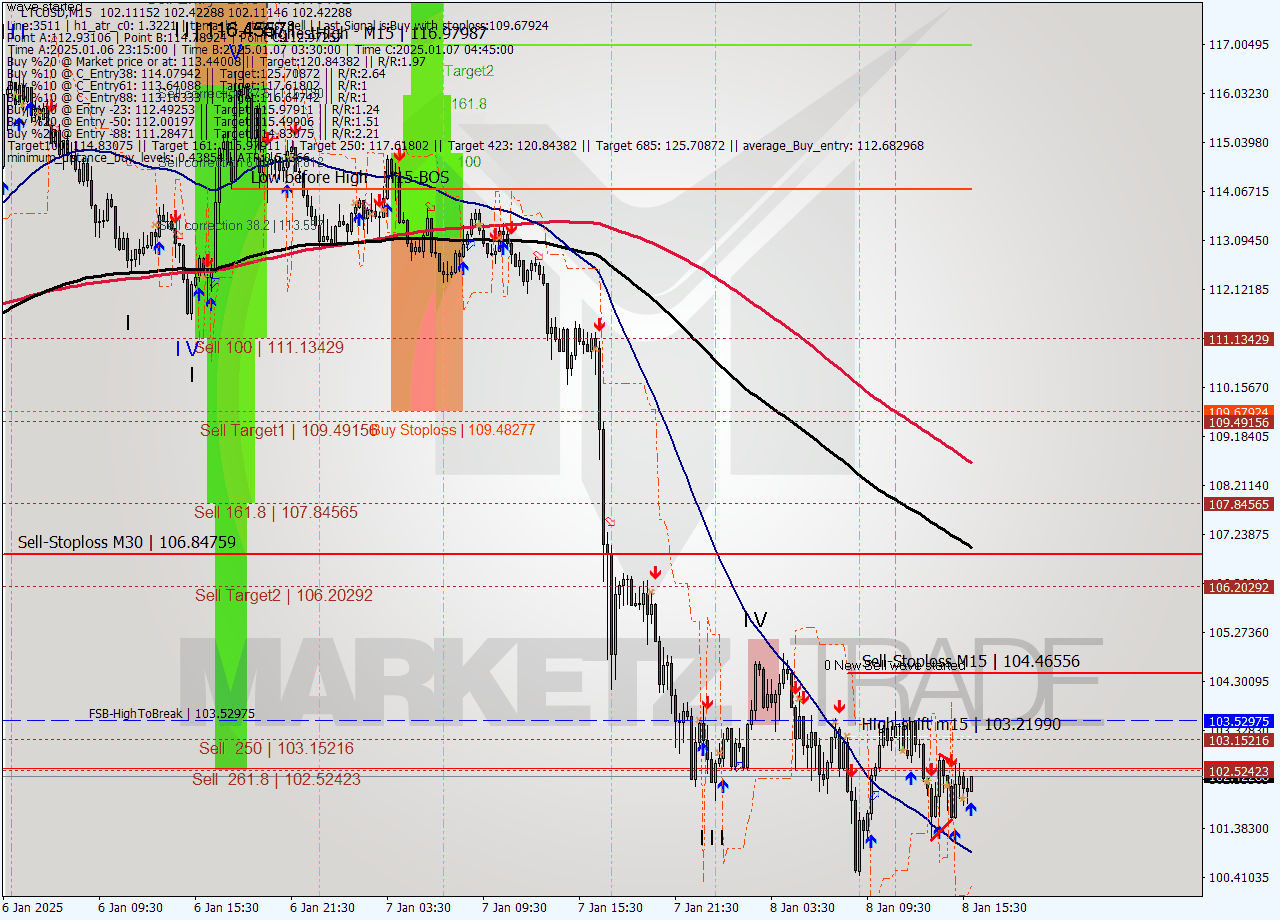
Task: Click the 115.03980 price axis value
Action: [1239, 143]
